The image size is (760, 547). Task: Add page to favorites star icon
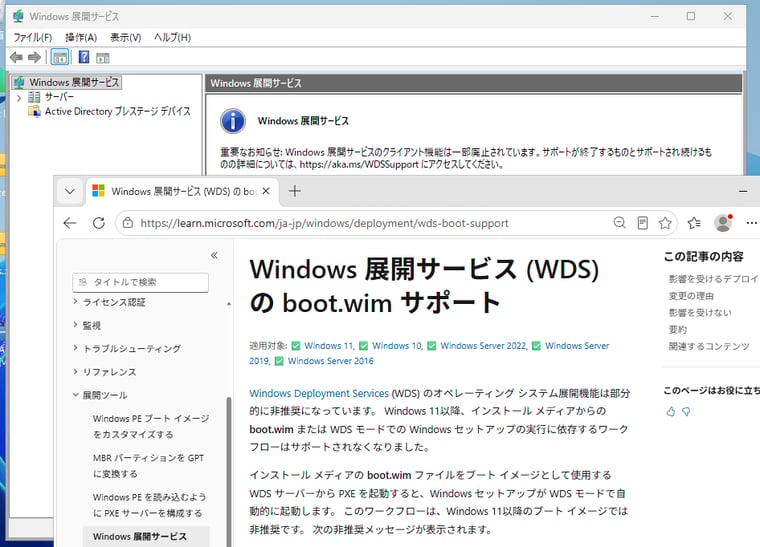[665, 223]
